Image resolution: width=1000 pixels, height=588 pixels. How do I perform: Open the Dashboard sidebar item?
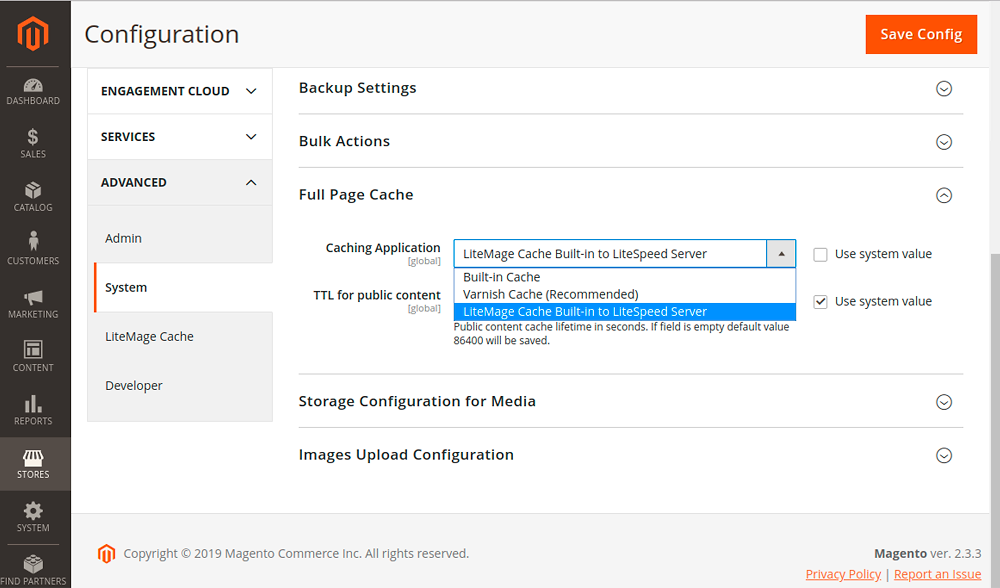click(33, 92)
